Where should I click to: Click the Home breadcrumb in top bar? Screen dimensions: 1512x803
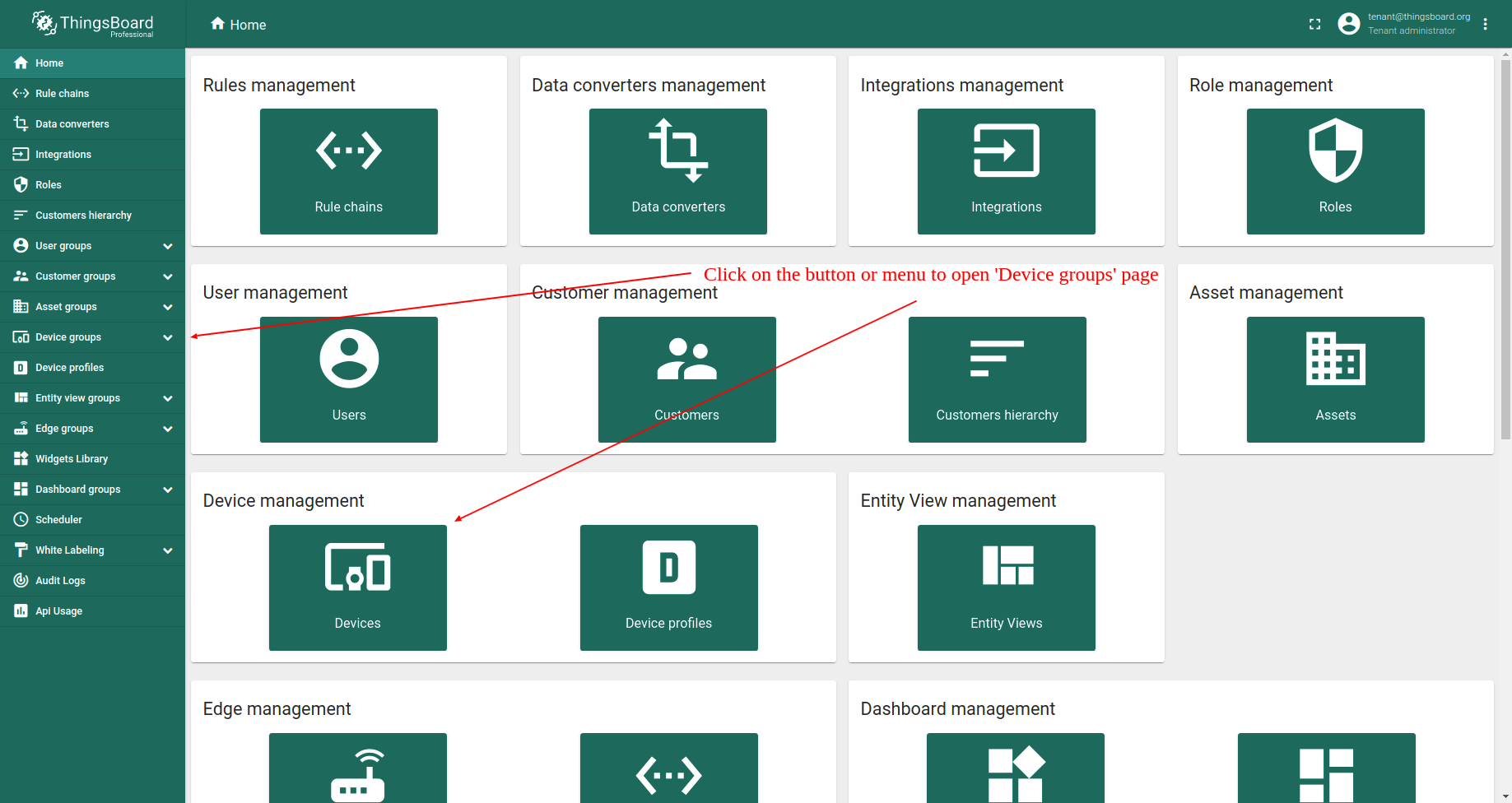tap(239, 25)
